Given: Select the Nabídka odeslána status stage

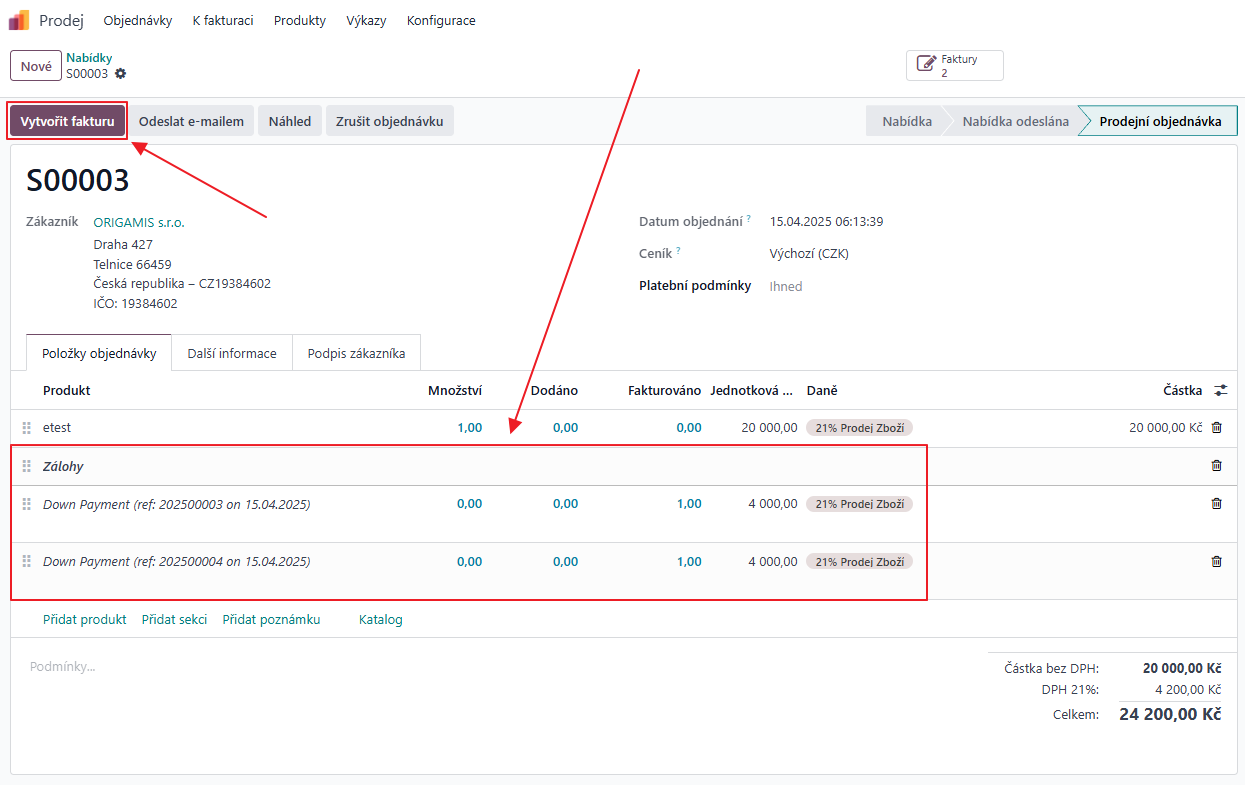Looking at the screenshot, I should point(1015,121).
